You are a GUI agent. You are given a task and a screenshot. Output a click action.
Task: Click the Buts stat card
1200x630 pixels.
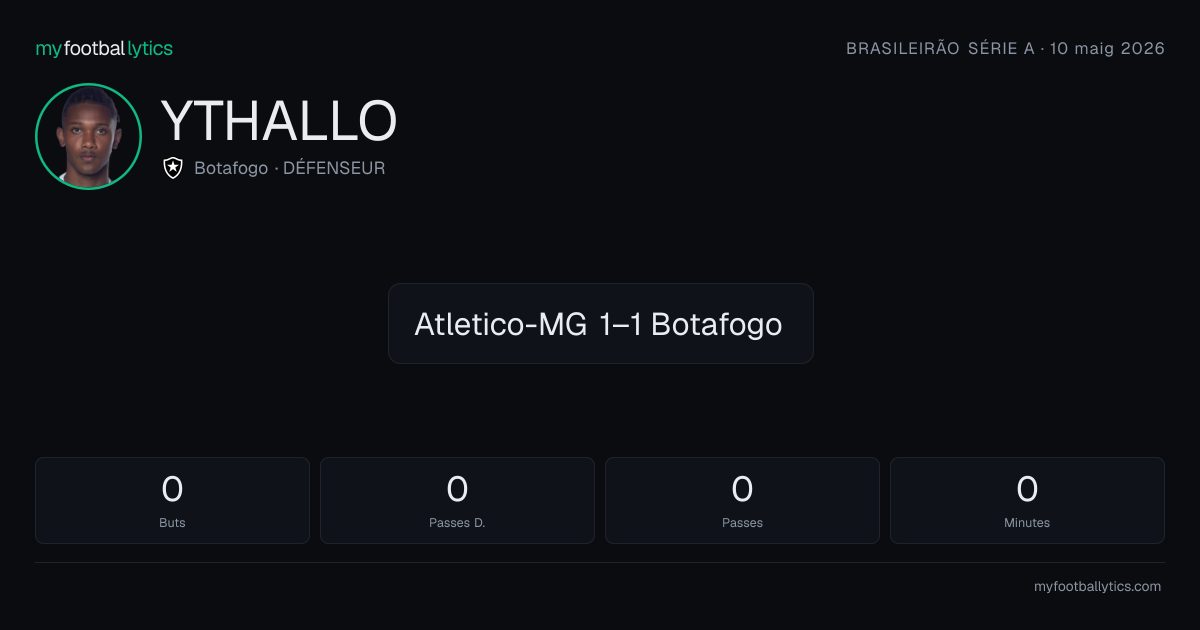tap(172, 500)
